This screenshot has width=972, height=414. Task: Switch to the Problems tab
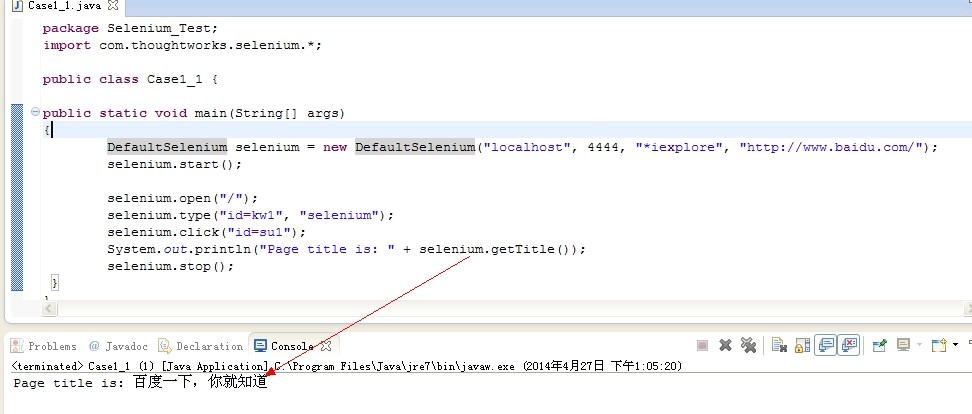tap(44, 346)
